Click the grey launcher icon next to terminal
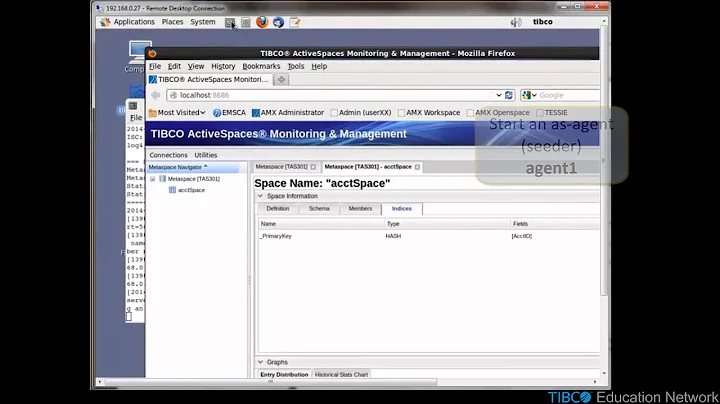720x404 pixels. tap(246, 22)
